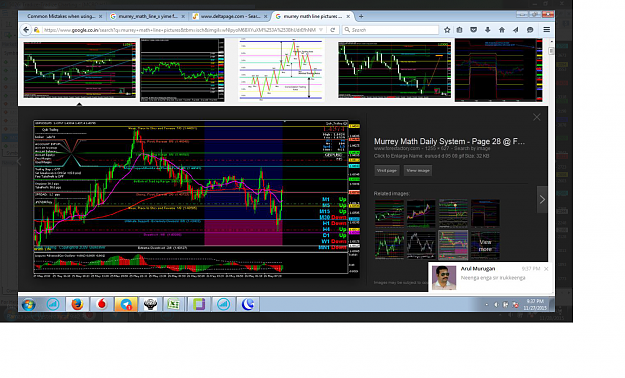Go to next image with right arrow
The width and height of the screenshot is (625, 378).
coord(542,199)
